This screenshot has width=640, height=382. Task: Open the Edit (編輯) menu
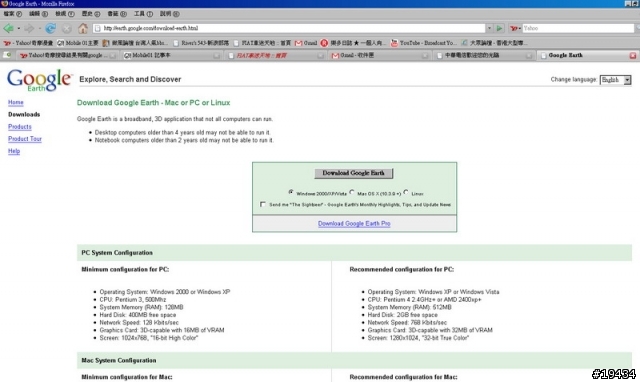coord(38,14)
